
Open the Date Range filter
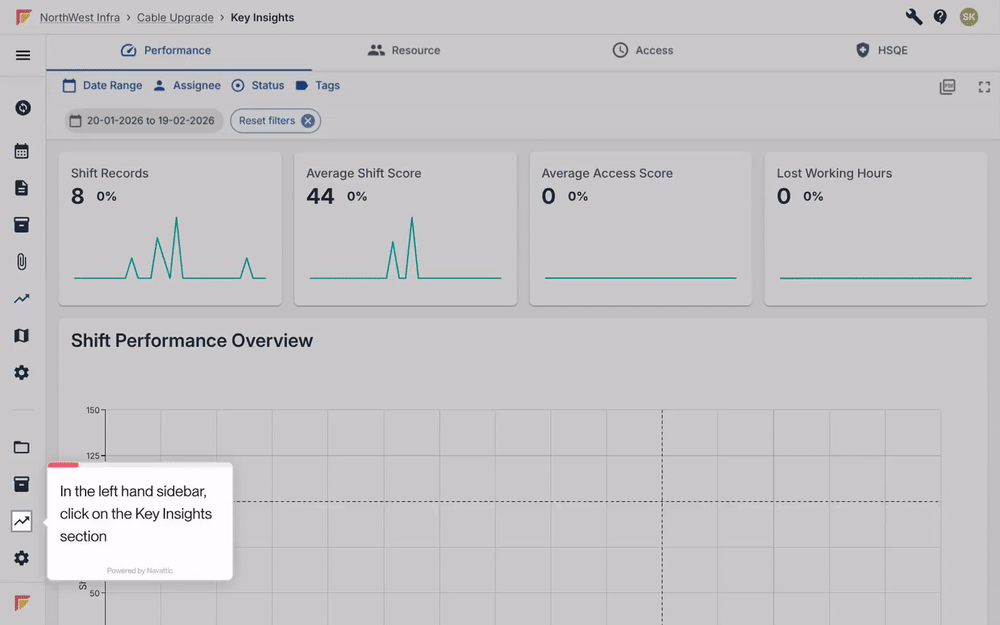[102, 85]
